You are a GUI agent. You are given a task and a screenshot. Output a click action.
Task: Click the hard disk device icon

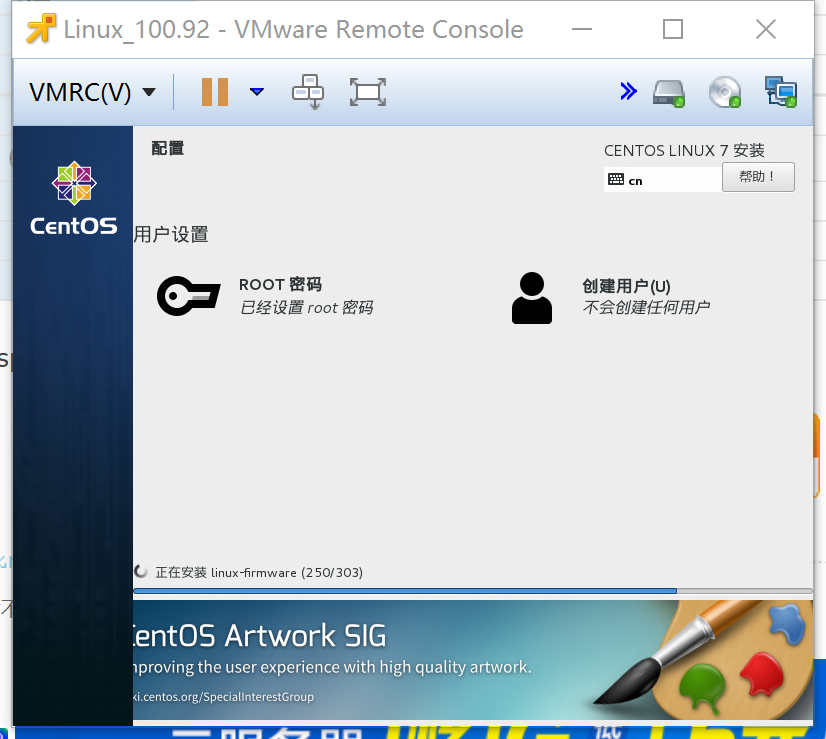click(x=669, y=93)
